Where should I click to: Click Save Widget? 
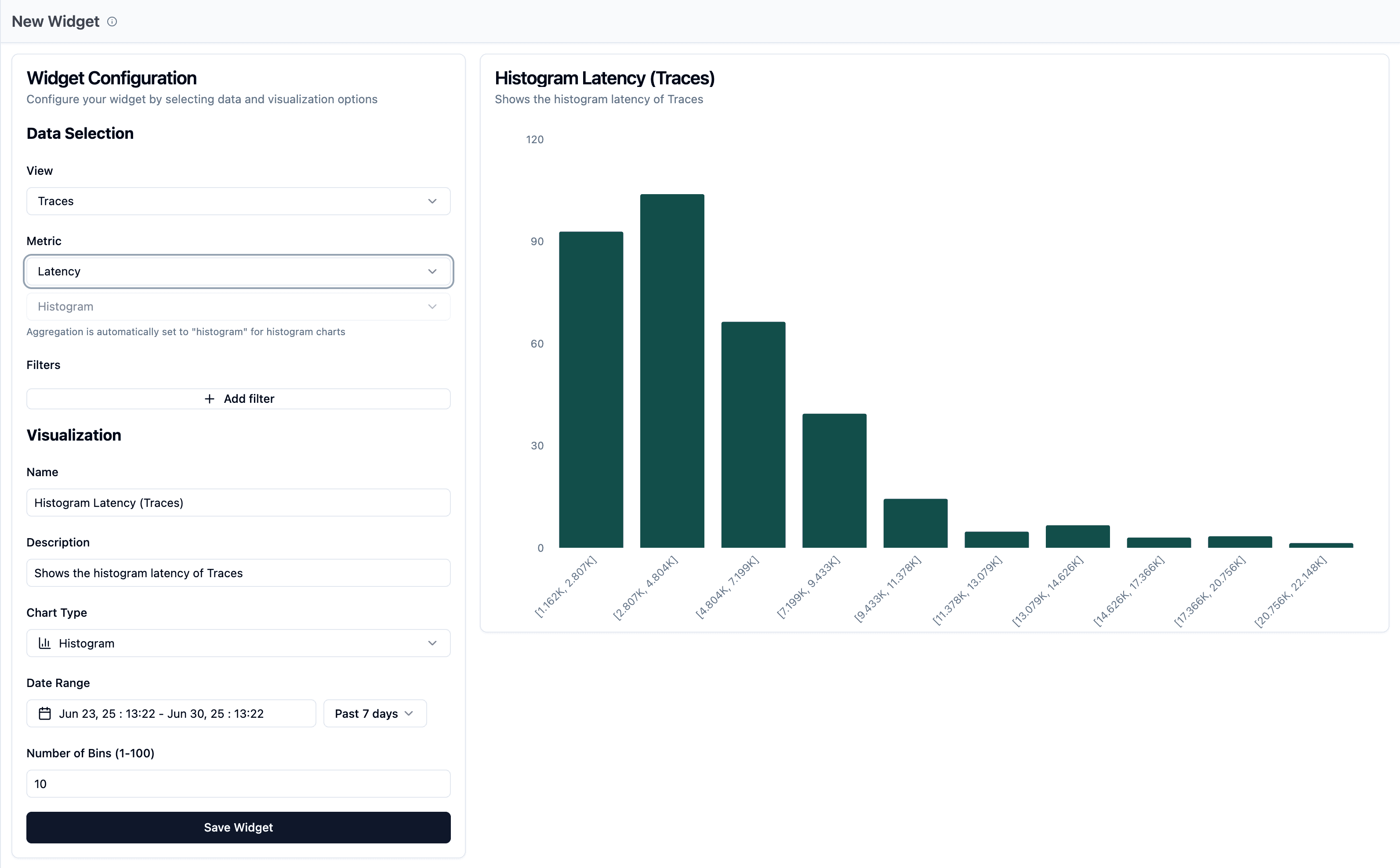coord(238,827)
